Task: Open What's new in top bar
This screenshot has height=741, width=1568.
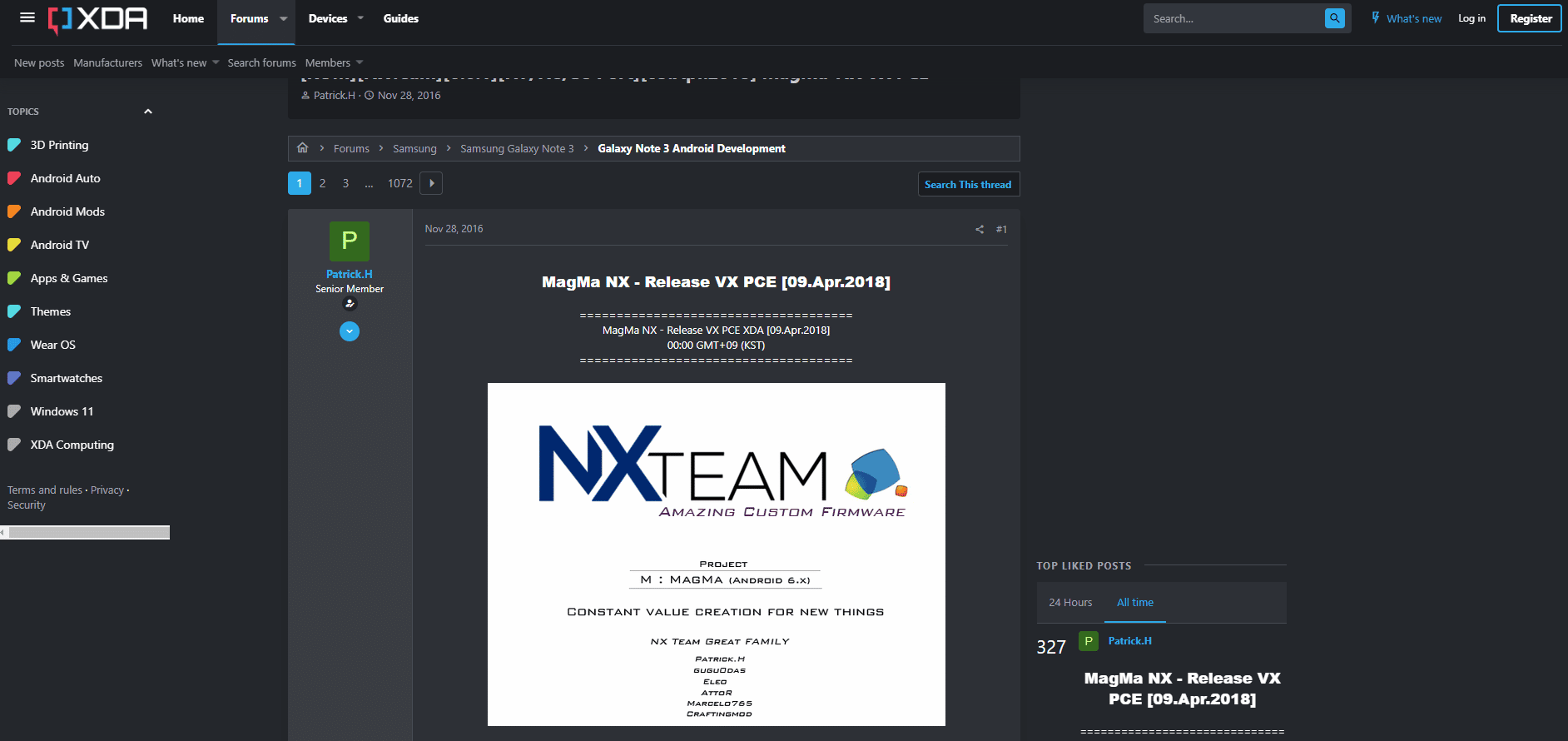Action: 1414,18
